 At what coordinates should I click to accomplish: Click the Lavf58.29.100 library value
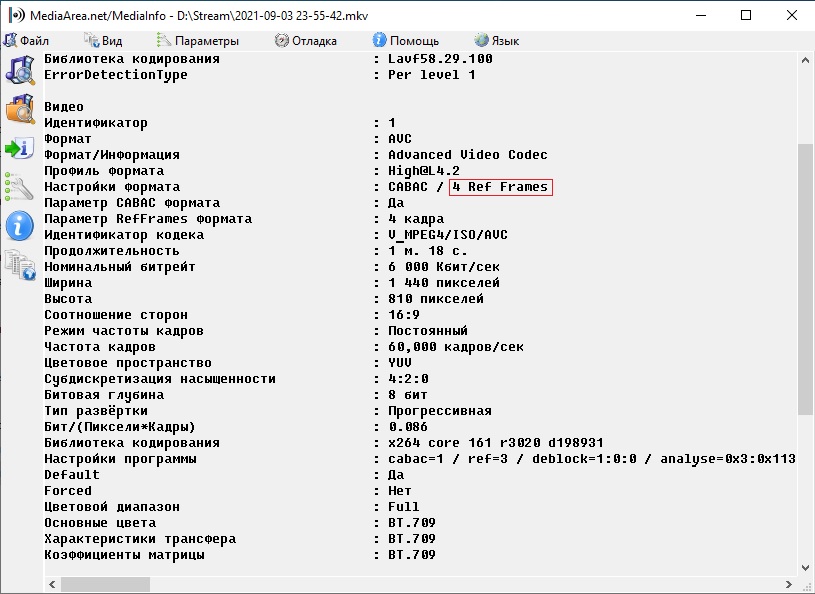(x=440, y=59)
